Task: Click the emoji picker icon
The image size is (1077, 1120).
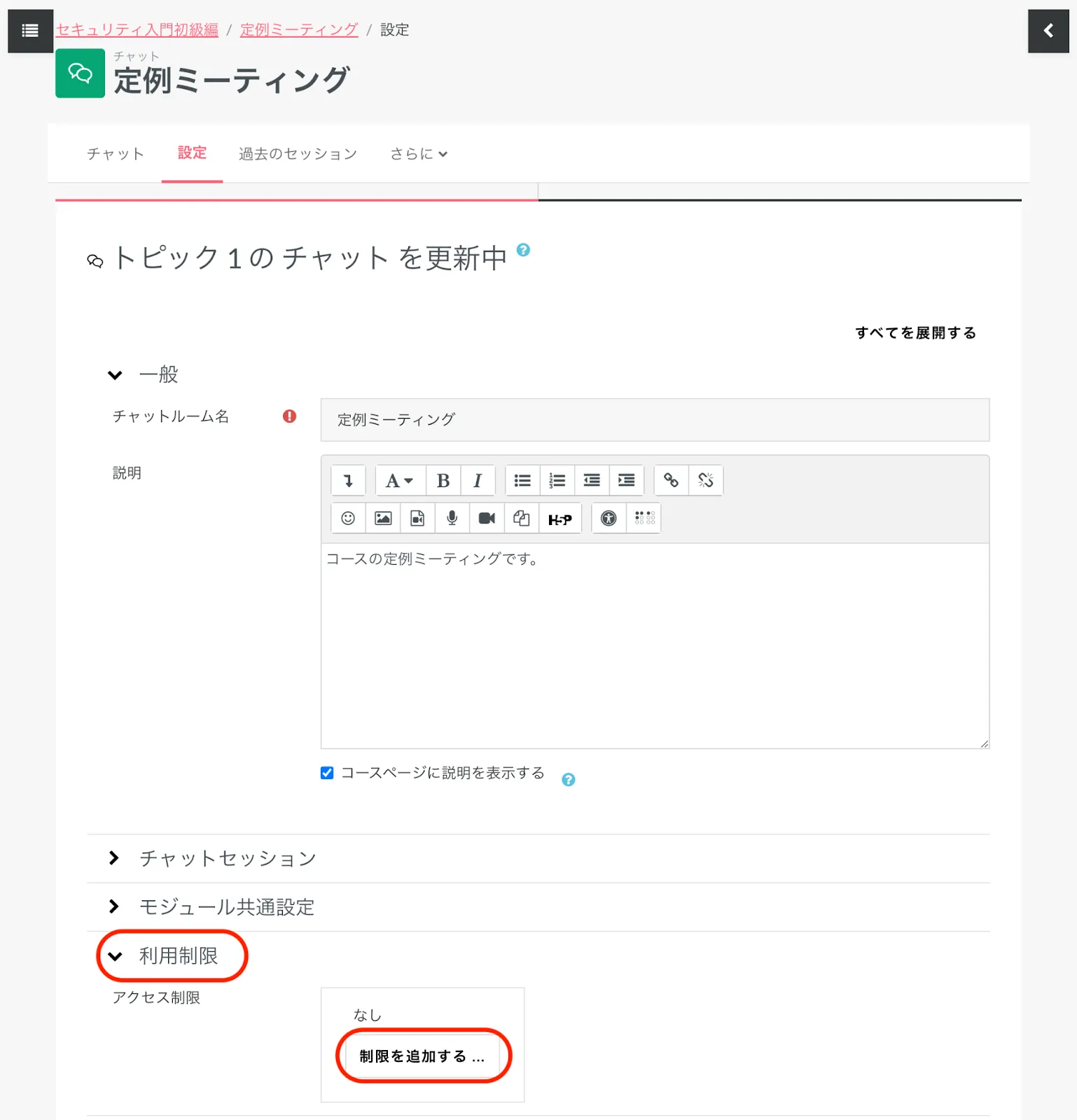Action: [348, 519]
